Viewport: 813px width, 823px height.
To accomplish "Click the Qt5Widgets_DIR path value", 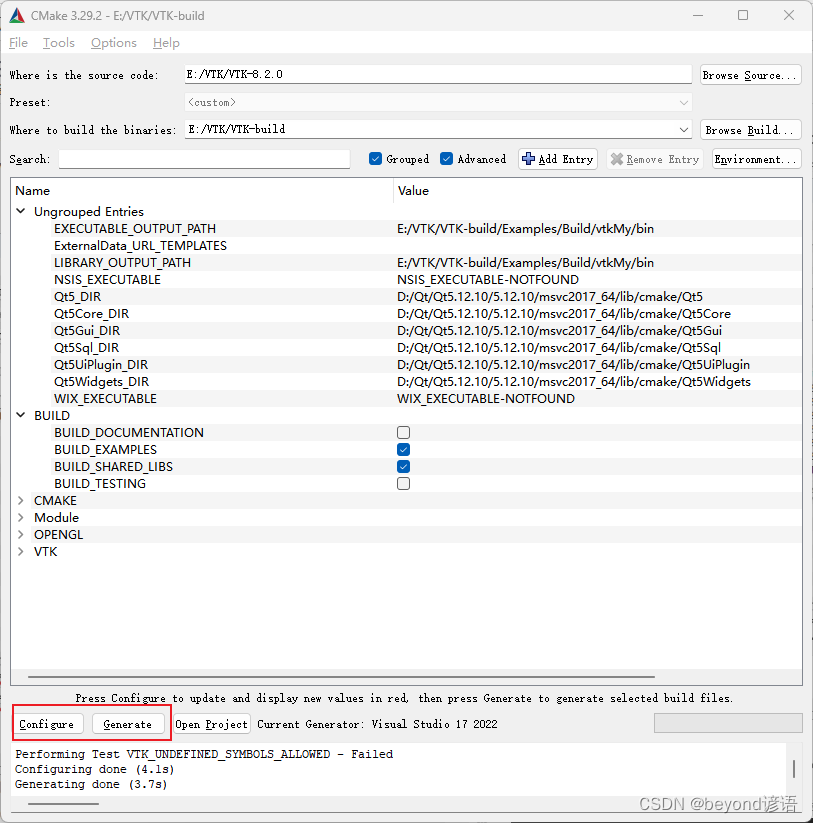I will click(574, 382).
